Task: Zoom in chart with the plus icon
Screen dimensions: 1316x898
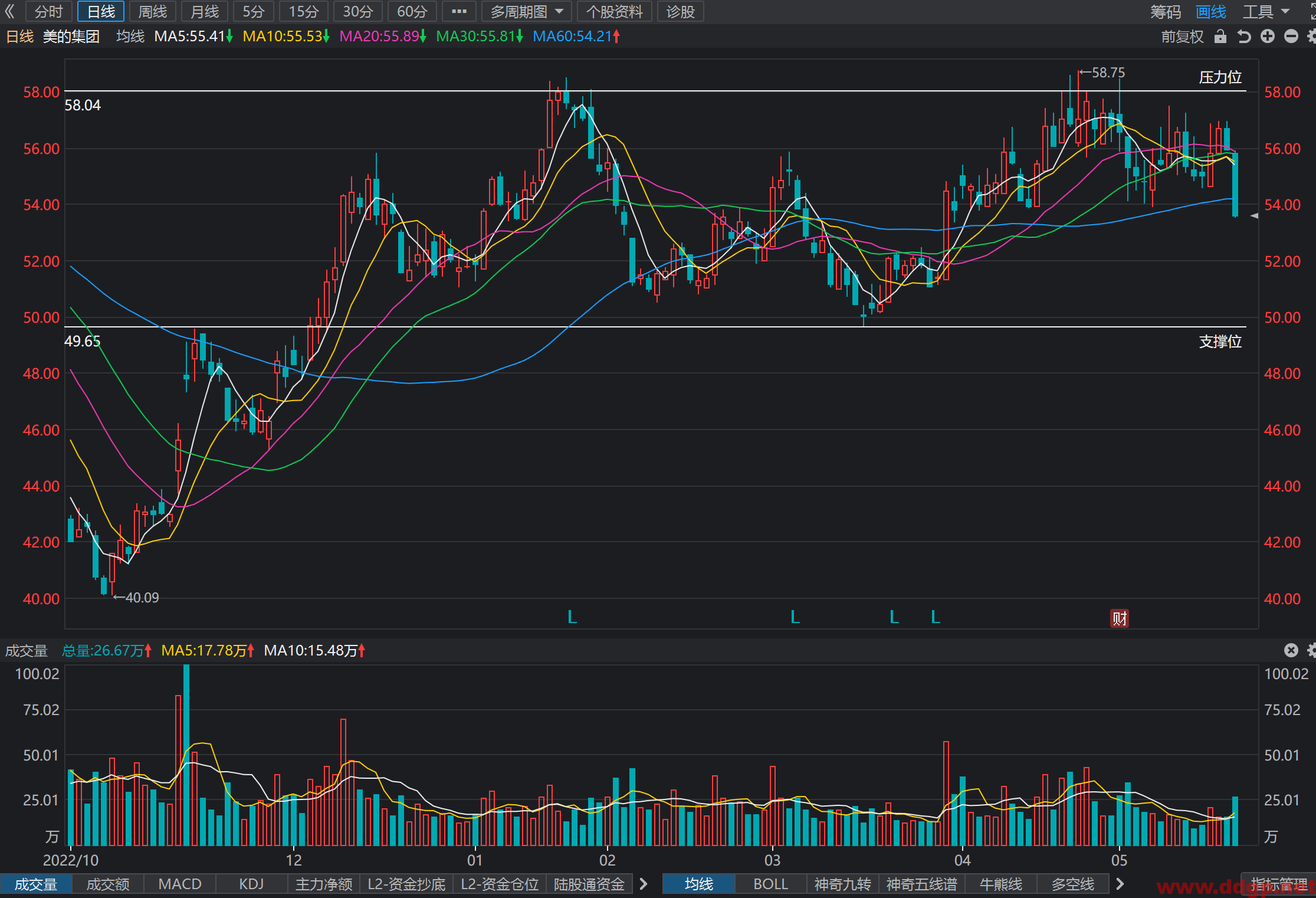Action: coord(1268,37)
